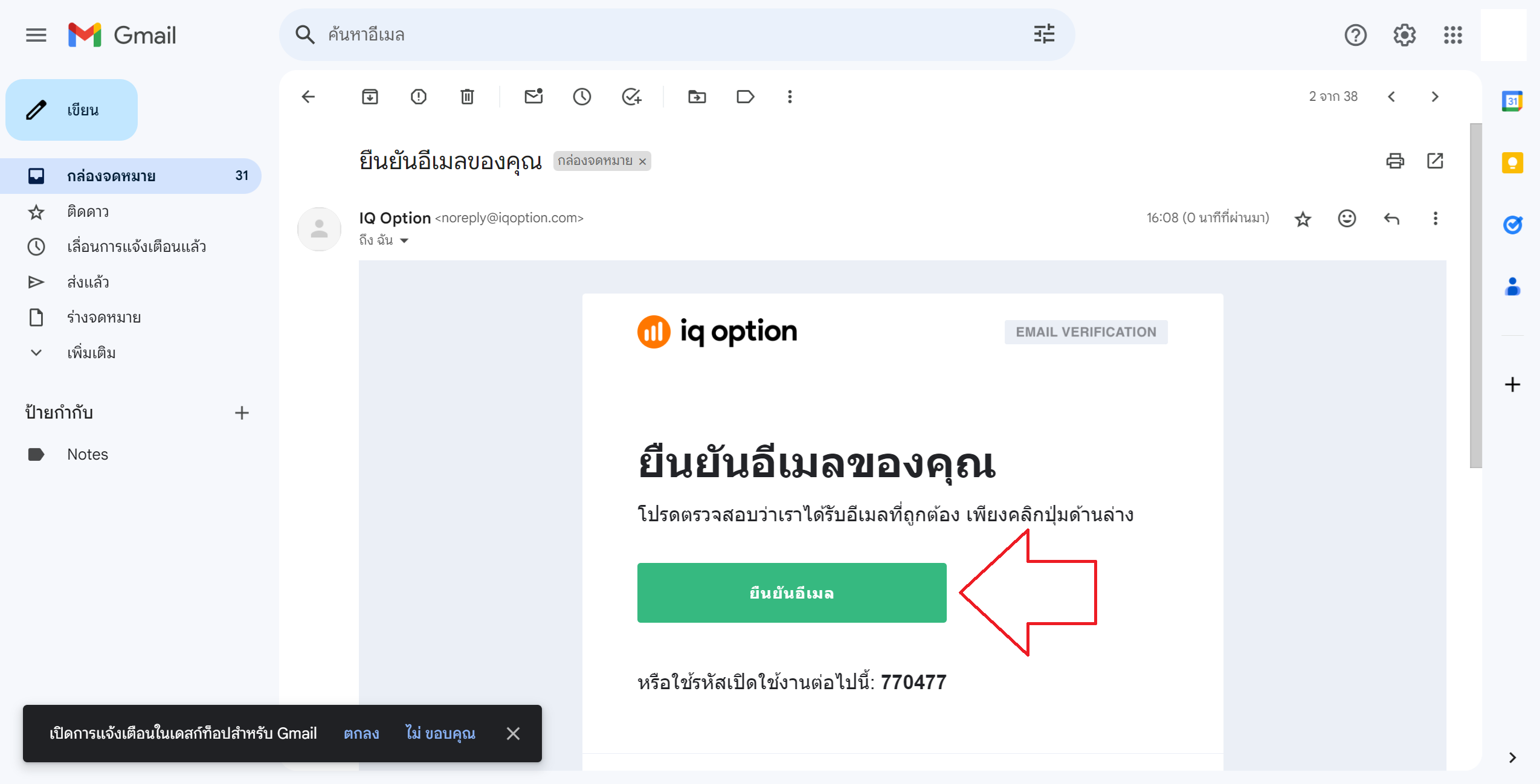Open the Settings gear icon
This screenshot has width=1540, height=784.
tap(1404, 35)
